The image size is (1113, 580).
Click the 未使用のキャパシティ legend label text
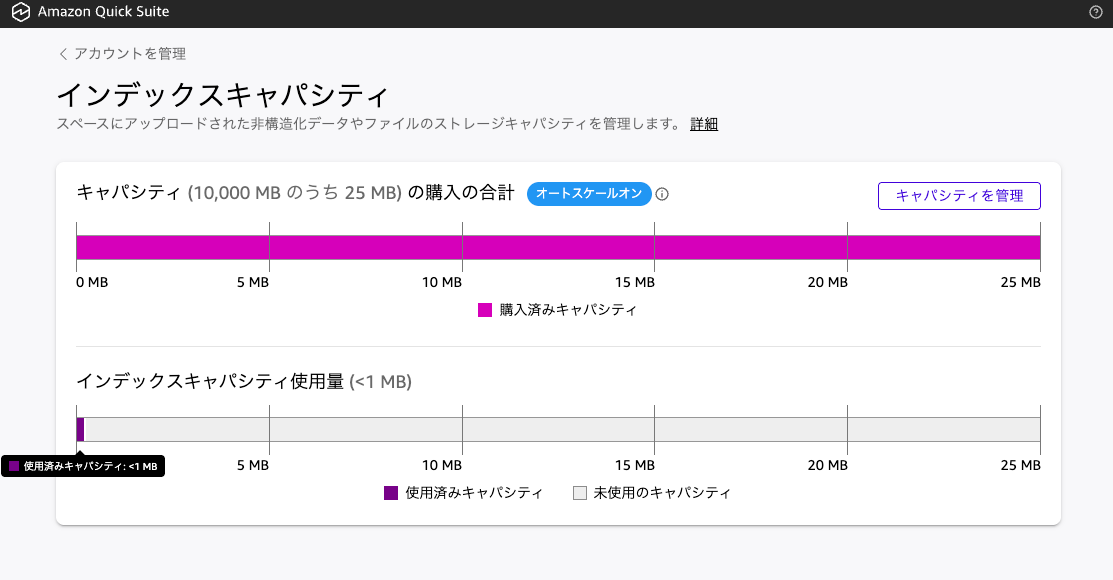pos(662,493)
